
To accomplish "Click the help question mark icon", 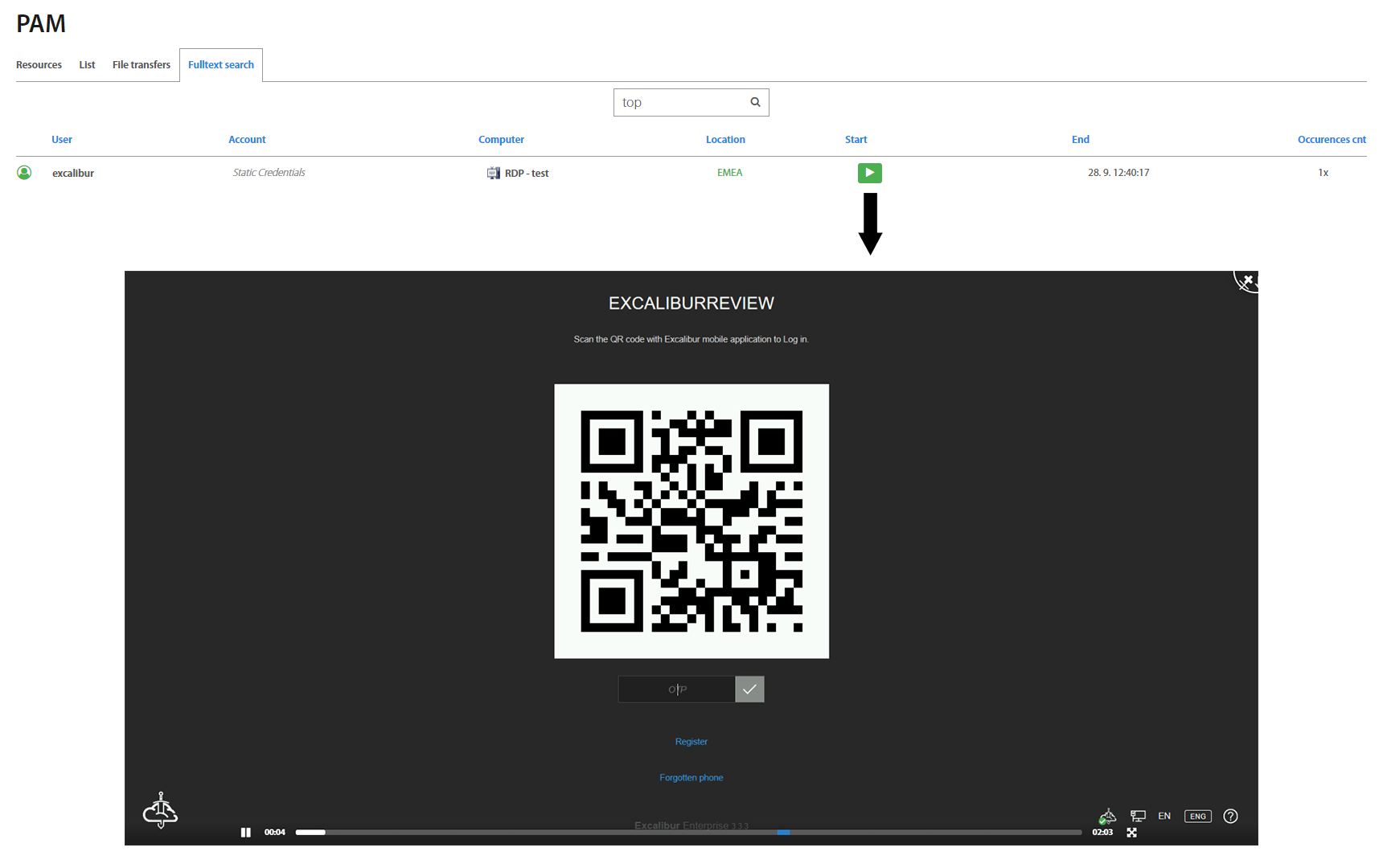I will coord(1230,816).
